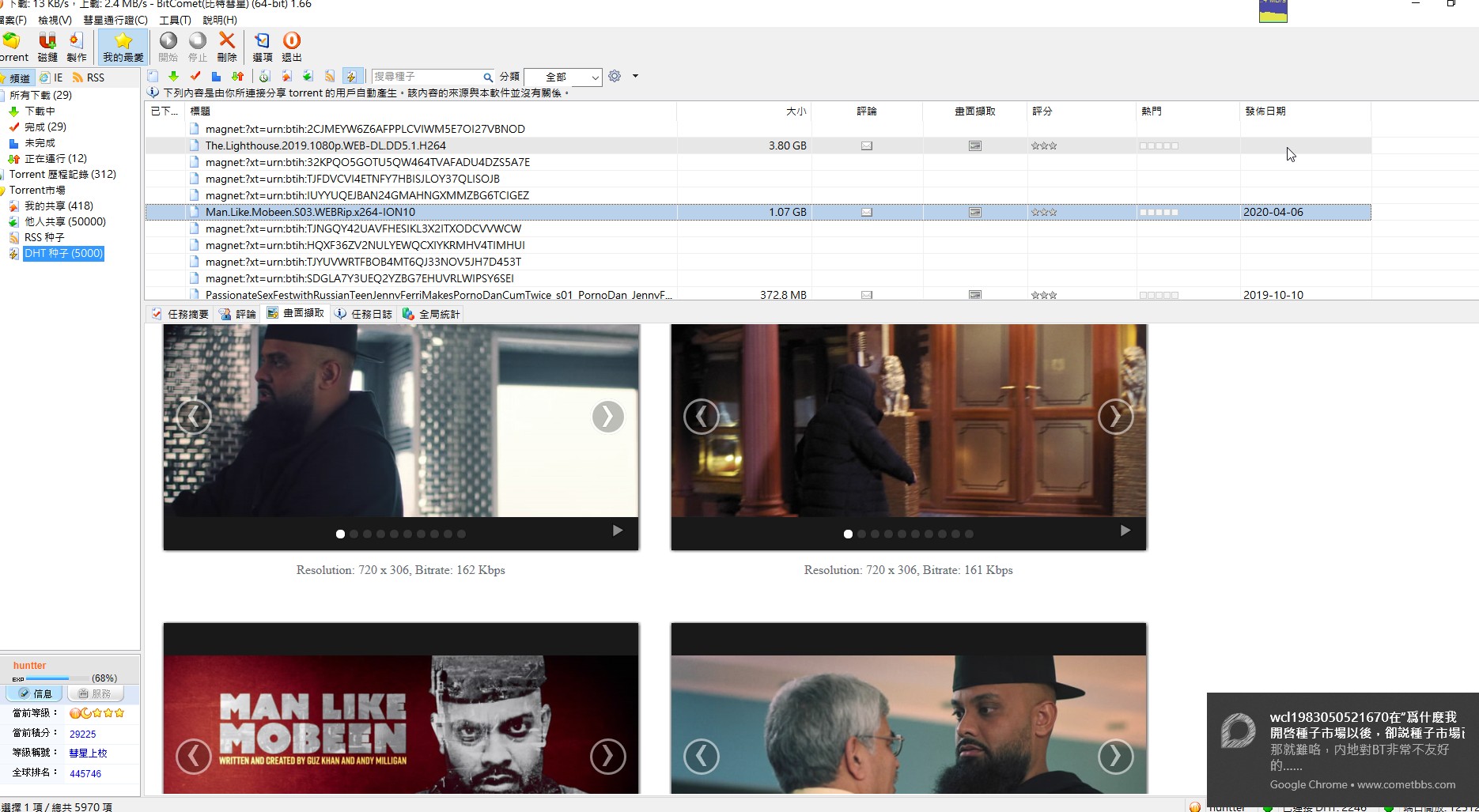This screenshot has width=1479, height=812.
Task: Select the blue incomplete filter icon
Action: [x=216, y=77]
